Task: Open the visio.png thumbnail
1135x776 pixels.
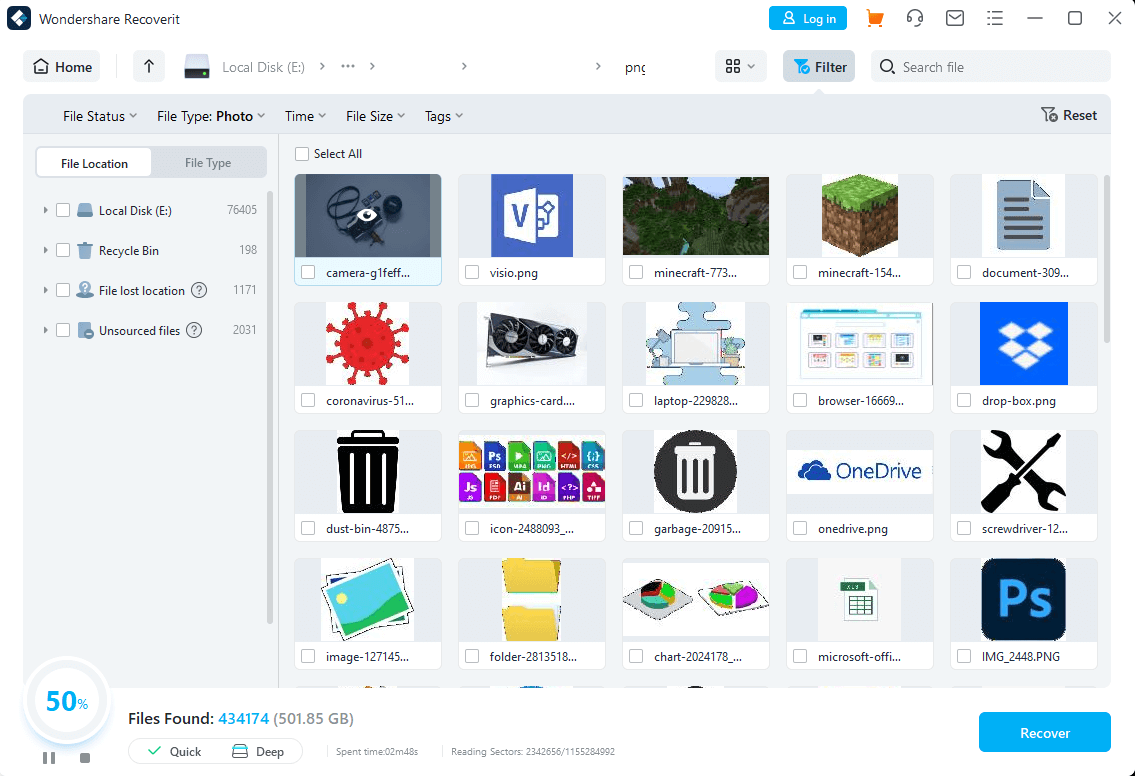Action: 532,216
